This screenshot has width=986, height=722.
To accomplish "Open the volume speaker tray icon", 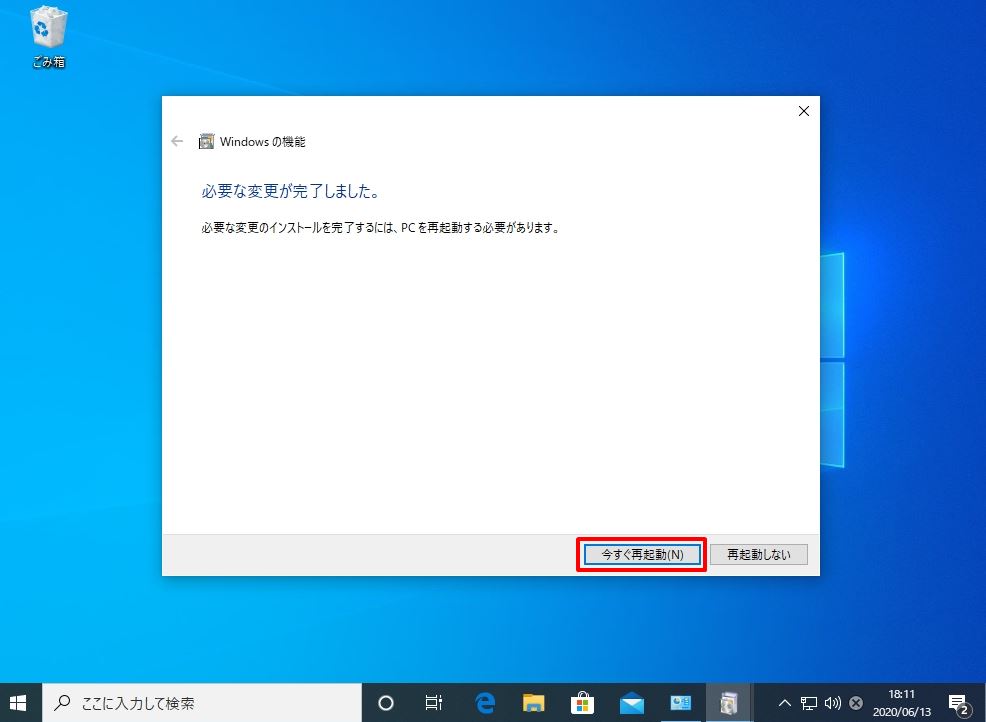I will pos(833,703).
